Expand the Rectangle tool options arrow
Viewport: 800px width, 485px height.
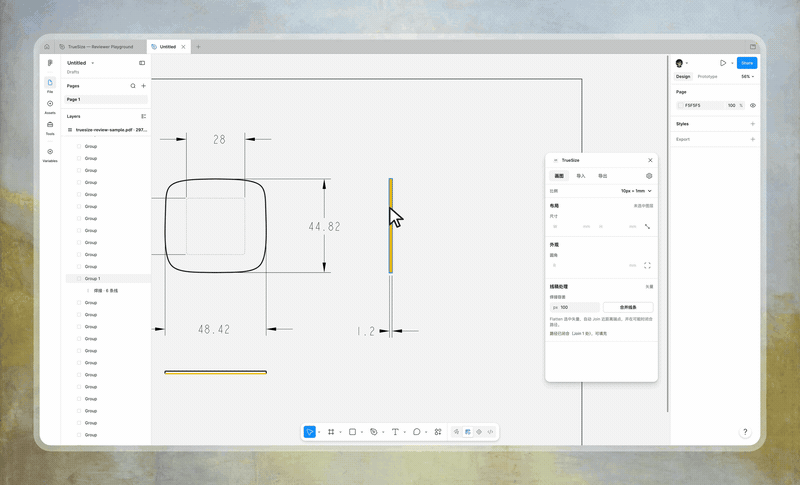point(362,432)
